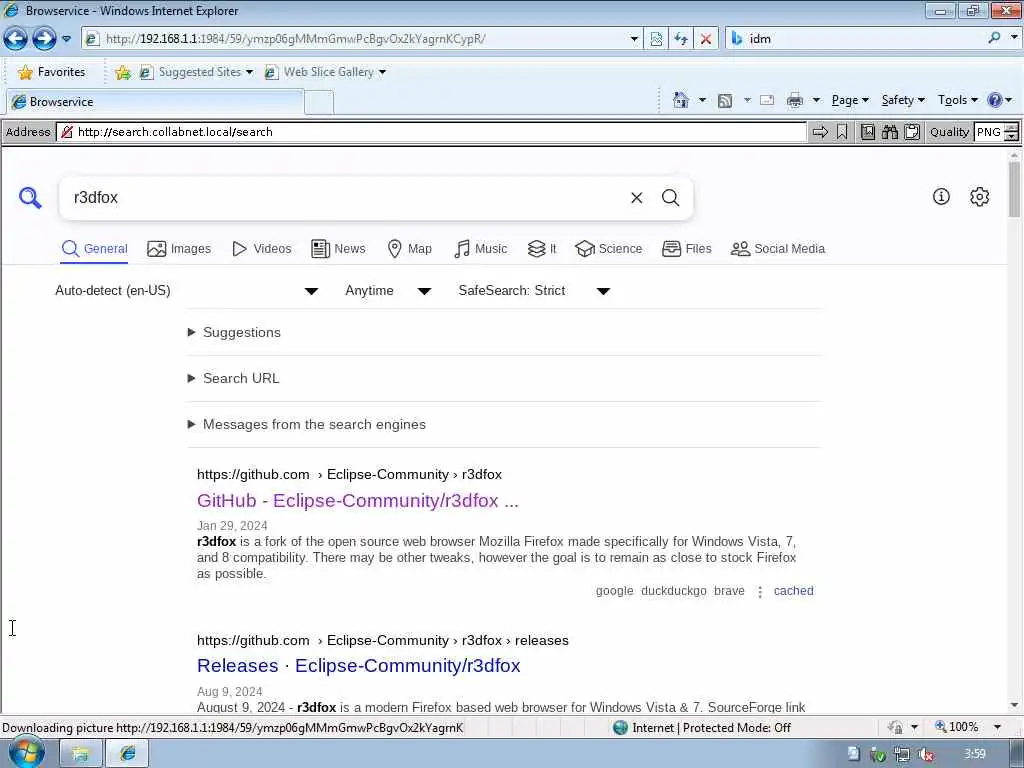The width and height of the screenshot is (1024, 768).
Task: Switch to the Social Media search tab
Action: coord(778,249)
